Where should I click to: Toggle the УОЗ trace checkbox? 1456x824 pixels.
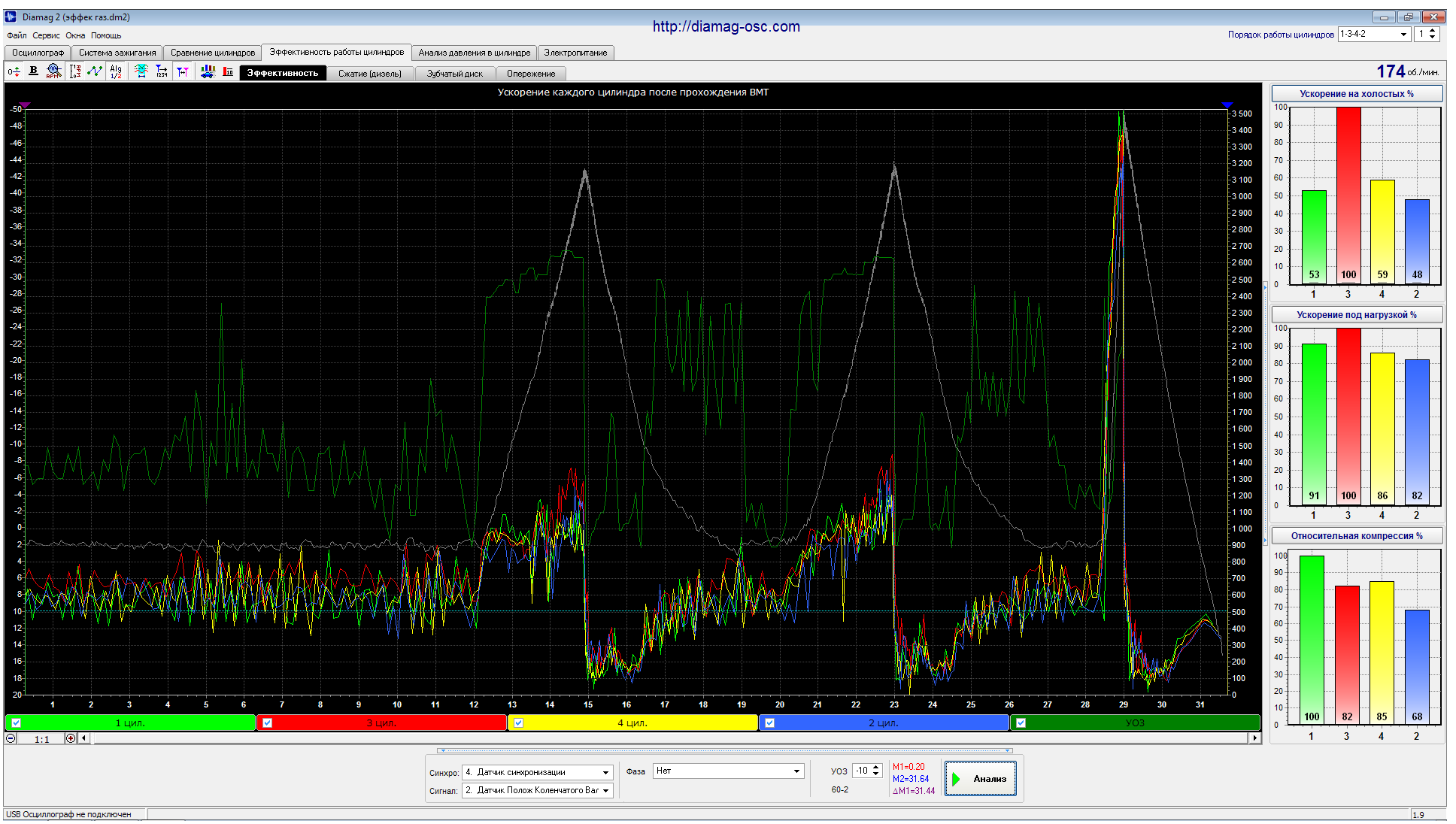point(1021,723)
